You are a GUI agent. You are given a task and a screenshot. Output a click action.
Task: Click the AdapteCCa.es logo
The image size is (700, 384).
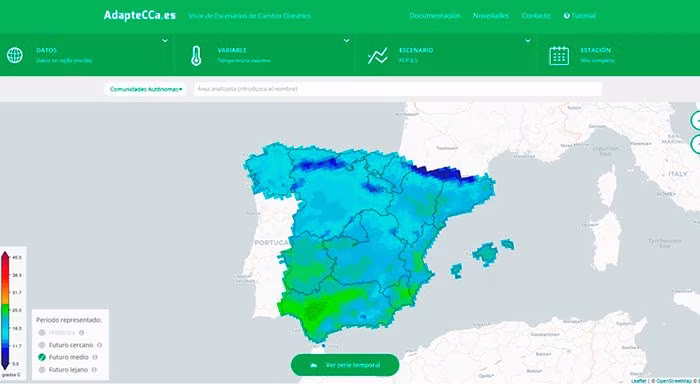pyautogui.click(x=140, y=16)
